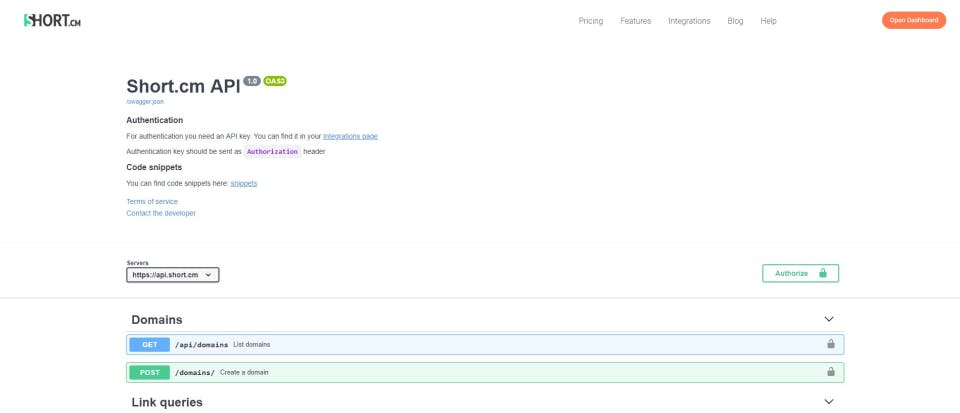Open the swagger.json link
960x413 pixels.
click(x=145, y=102)
